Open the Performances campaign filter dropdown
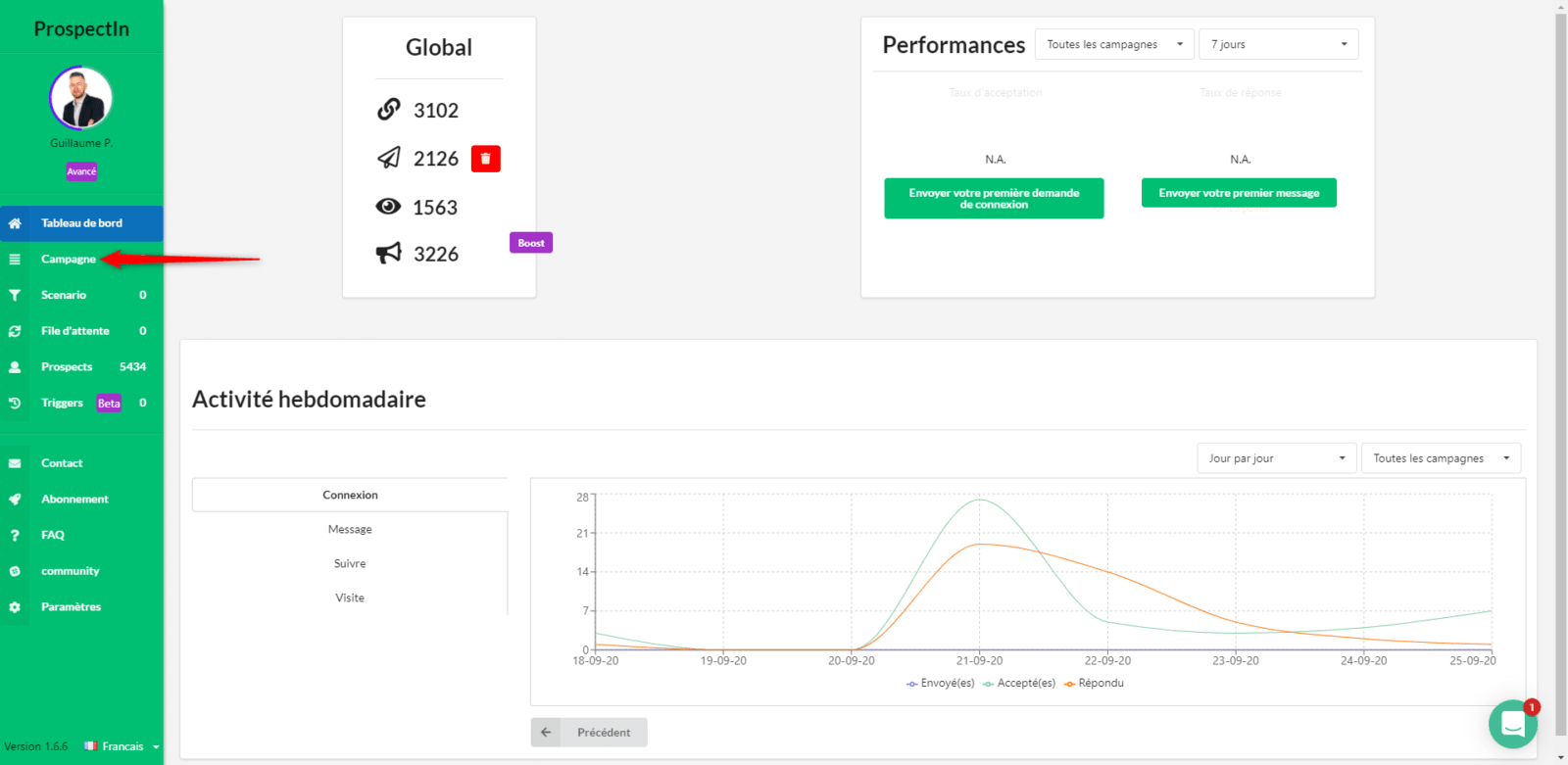Screen dimensions: 1568x765 click(1114, 44)
